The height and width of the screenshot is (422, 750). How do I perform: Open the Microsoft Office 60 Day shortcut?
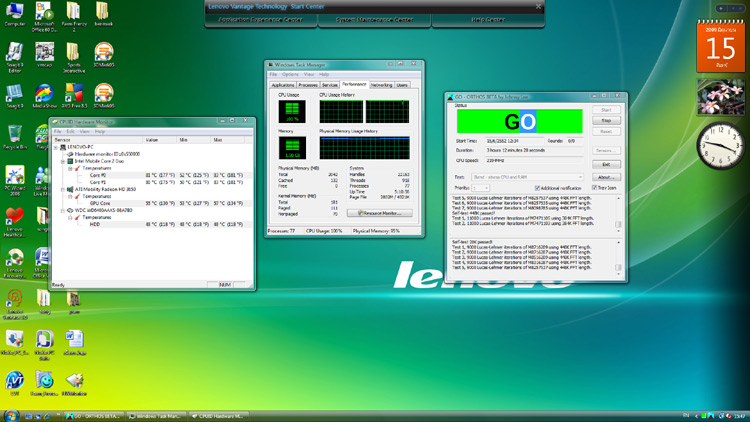click(x=44, y=17)
